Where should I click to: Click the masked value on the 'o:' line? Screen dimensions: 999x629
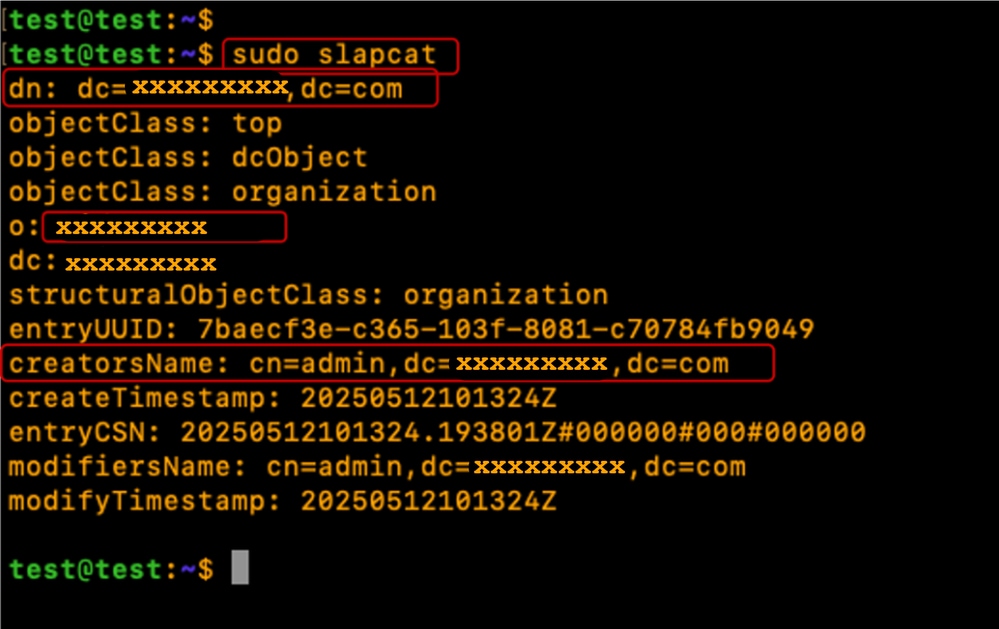point(131,227)
